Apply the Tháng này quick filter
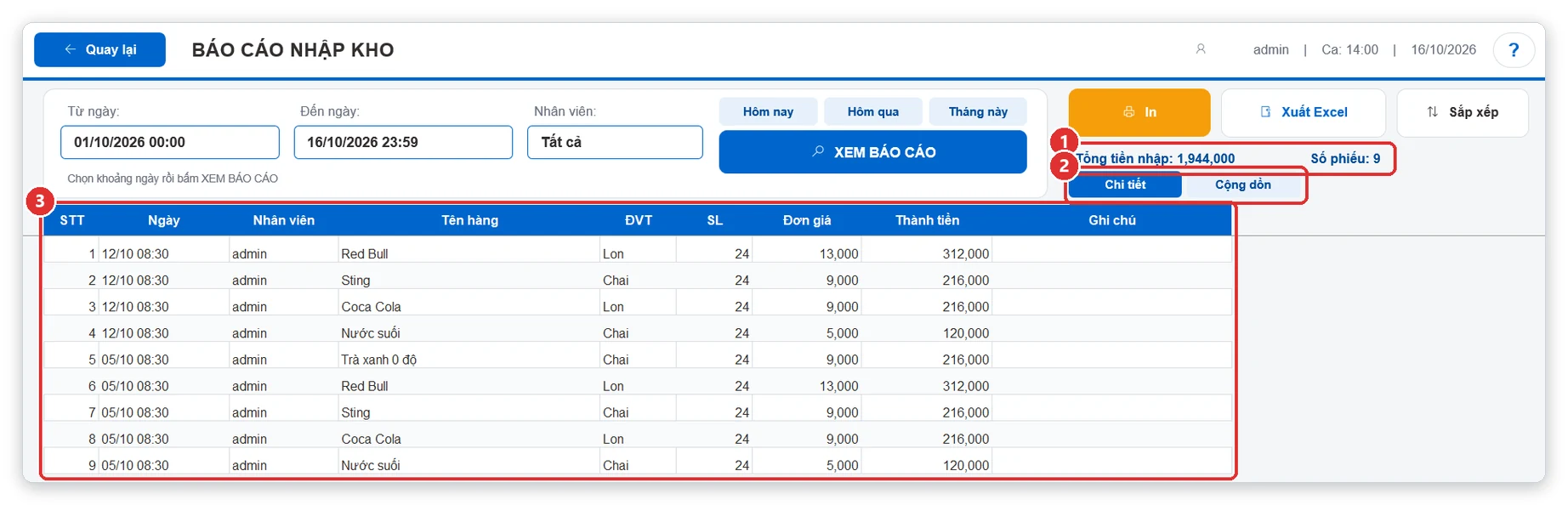 point(978,111)
